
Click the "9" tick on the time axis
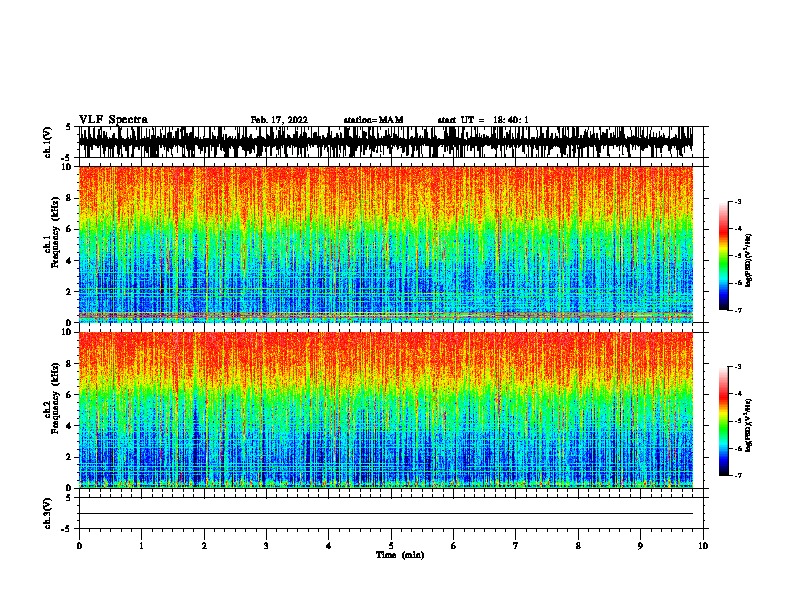tap(640, 546)
